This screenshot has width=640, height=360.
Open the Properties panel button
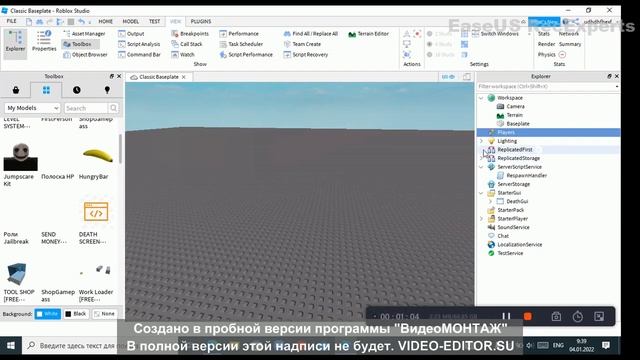44,41
